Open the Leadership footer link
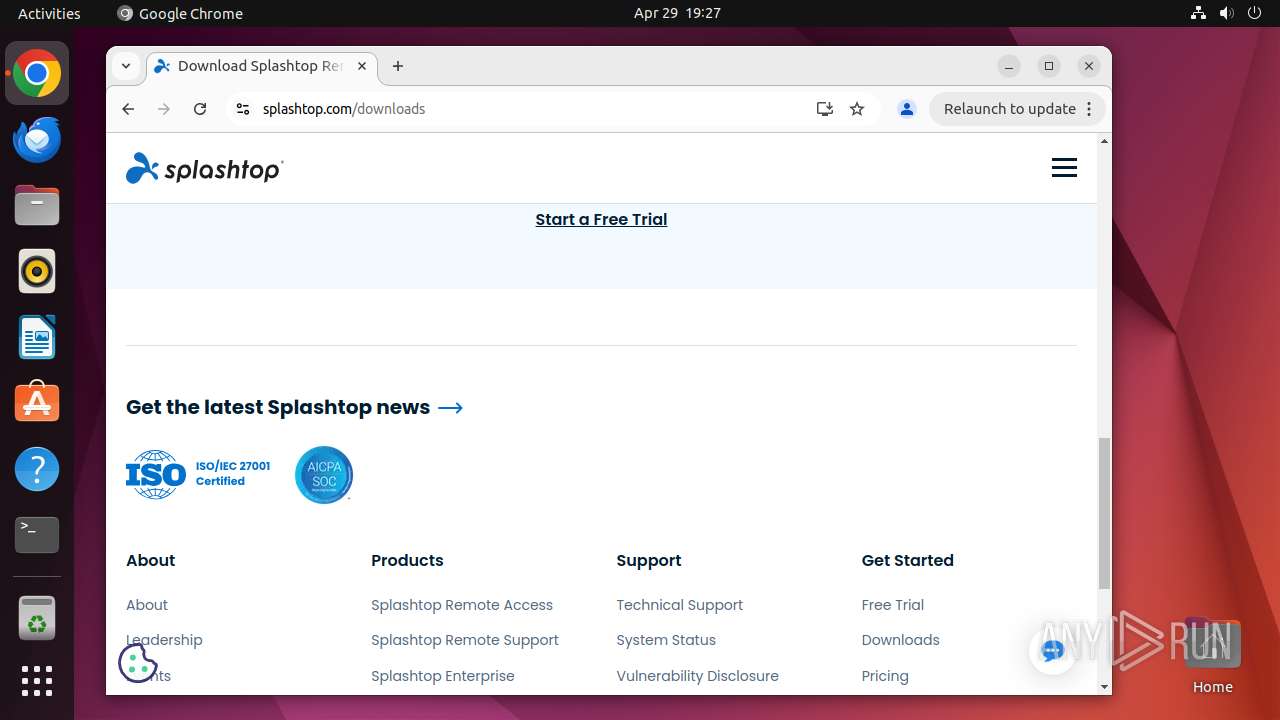 click(x=164, y=640)
